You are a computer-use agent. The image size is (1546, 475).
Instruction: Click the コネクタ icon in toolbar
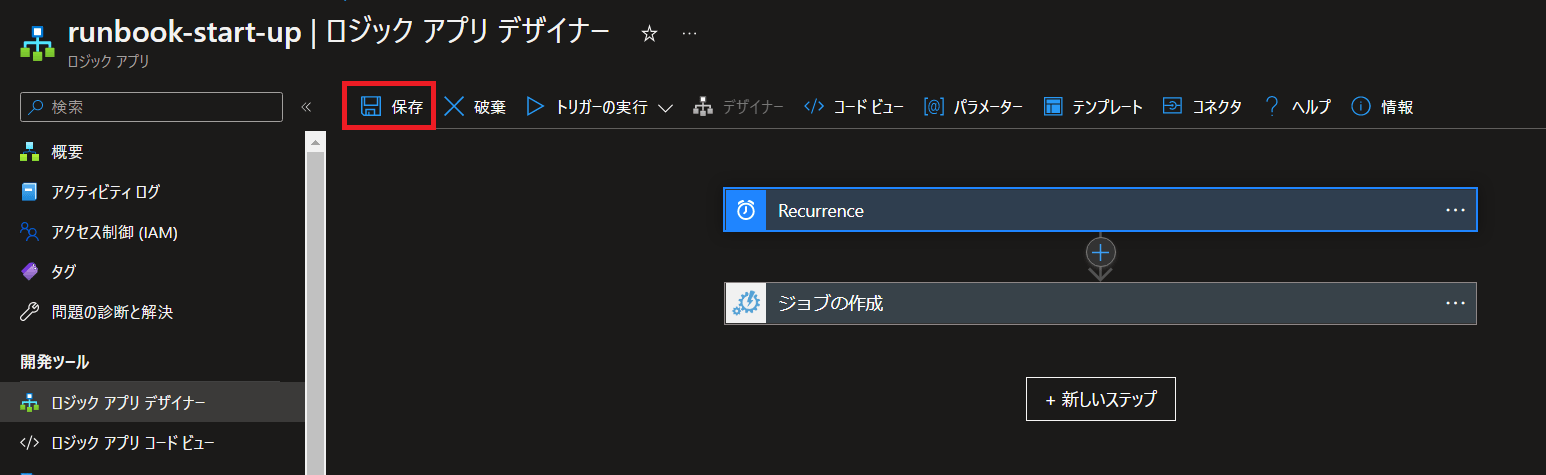point(1172,107)
